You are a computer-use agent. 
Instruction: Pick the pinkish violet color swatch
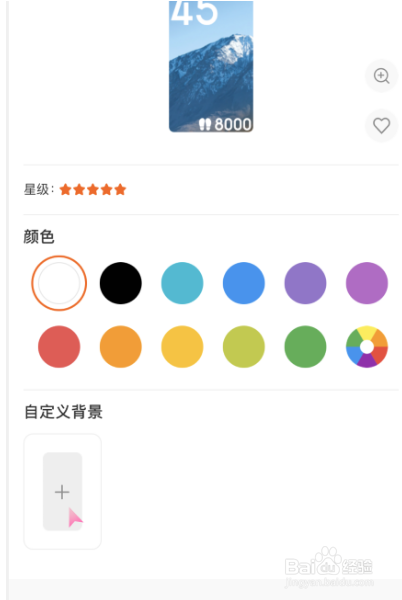367,283
